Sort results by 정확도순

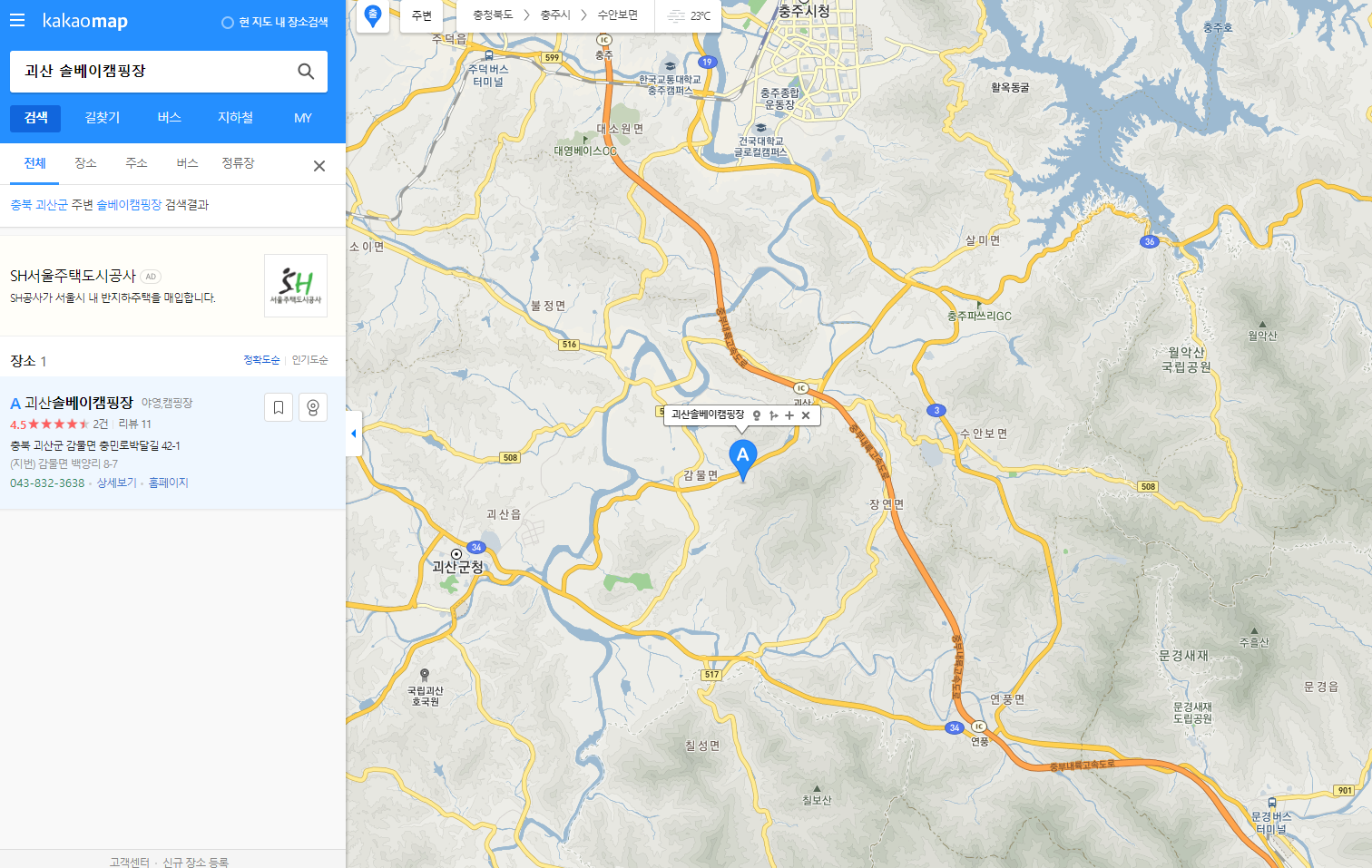click(x=261, y=360)
